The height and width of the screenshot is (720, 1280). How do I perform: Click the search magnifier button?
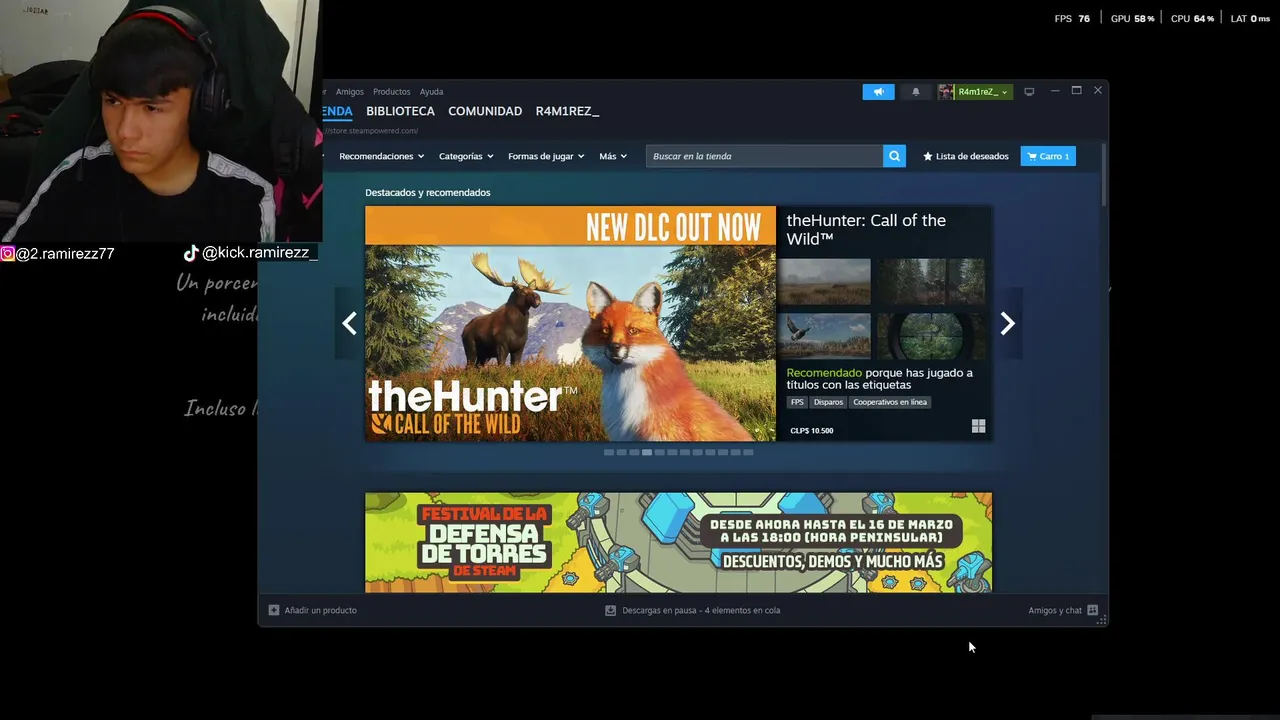(x=894, y=156)
